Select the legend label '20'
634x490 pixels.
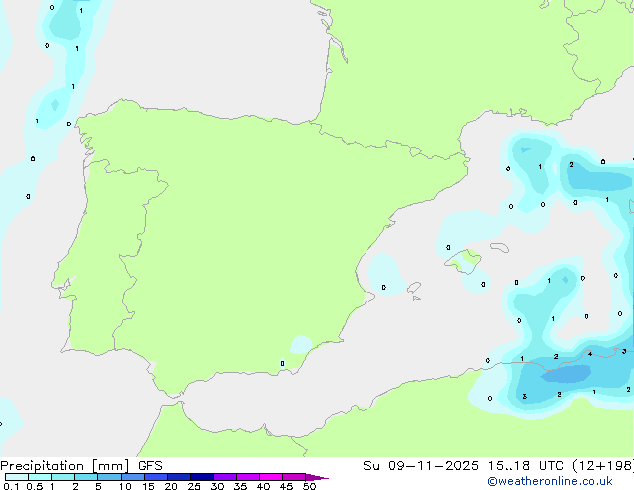pyautogui.click(x=171, y=486)
